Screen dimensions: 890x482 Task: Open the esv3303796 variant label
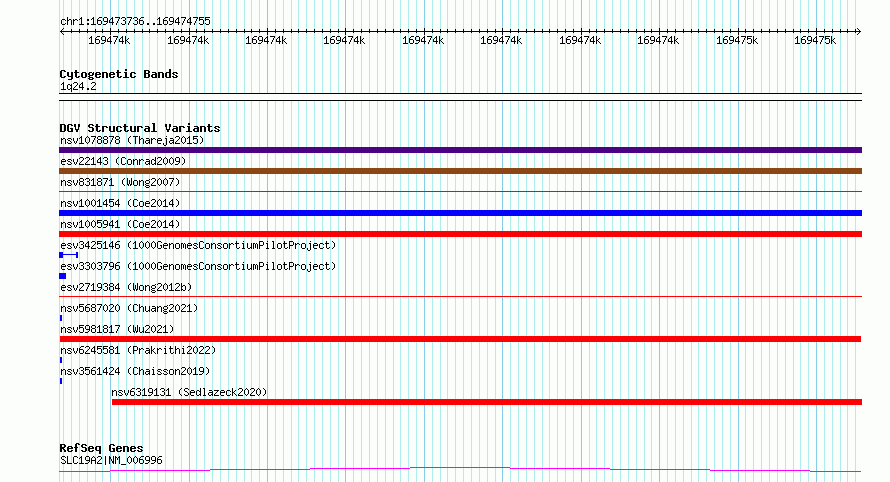tap(198, 266)
